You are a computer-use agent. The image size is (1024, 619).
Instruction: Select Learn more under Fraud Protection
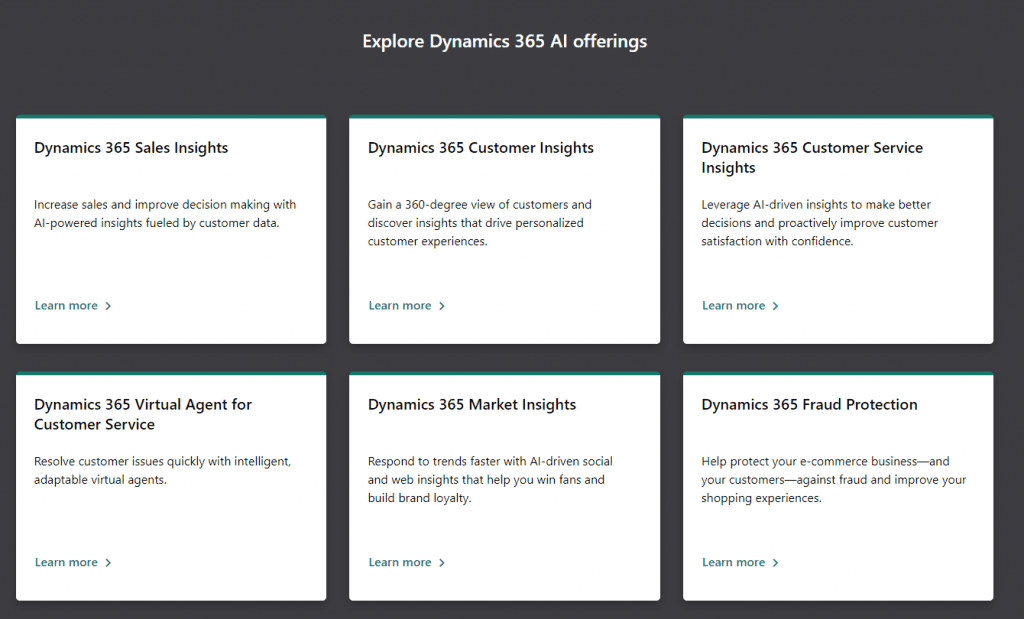pyautogui.click(x=733, y=563)
